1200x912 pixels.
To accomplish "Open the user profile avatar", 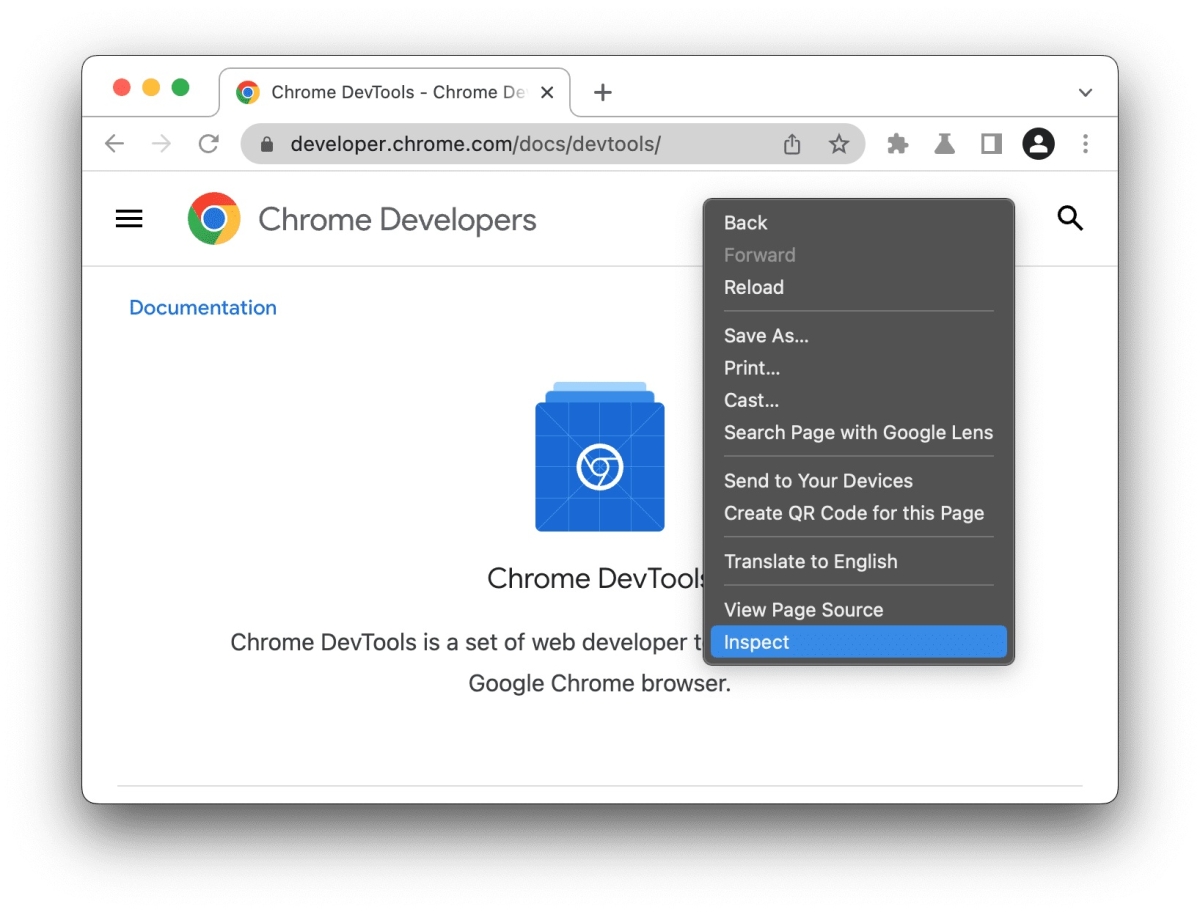I will tap(1038, 144).
